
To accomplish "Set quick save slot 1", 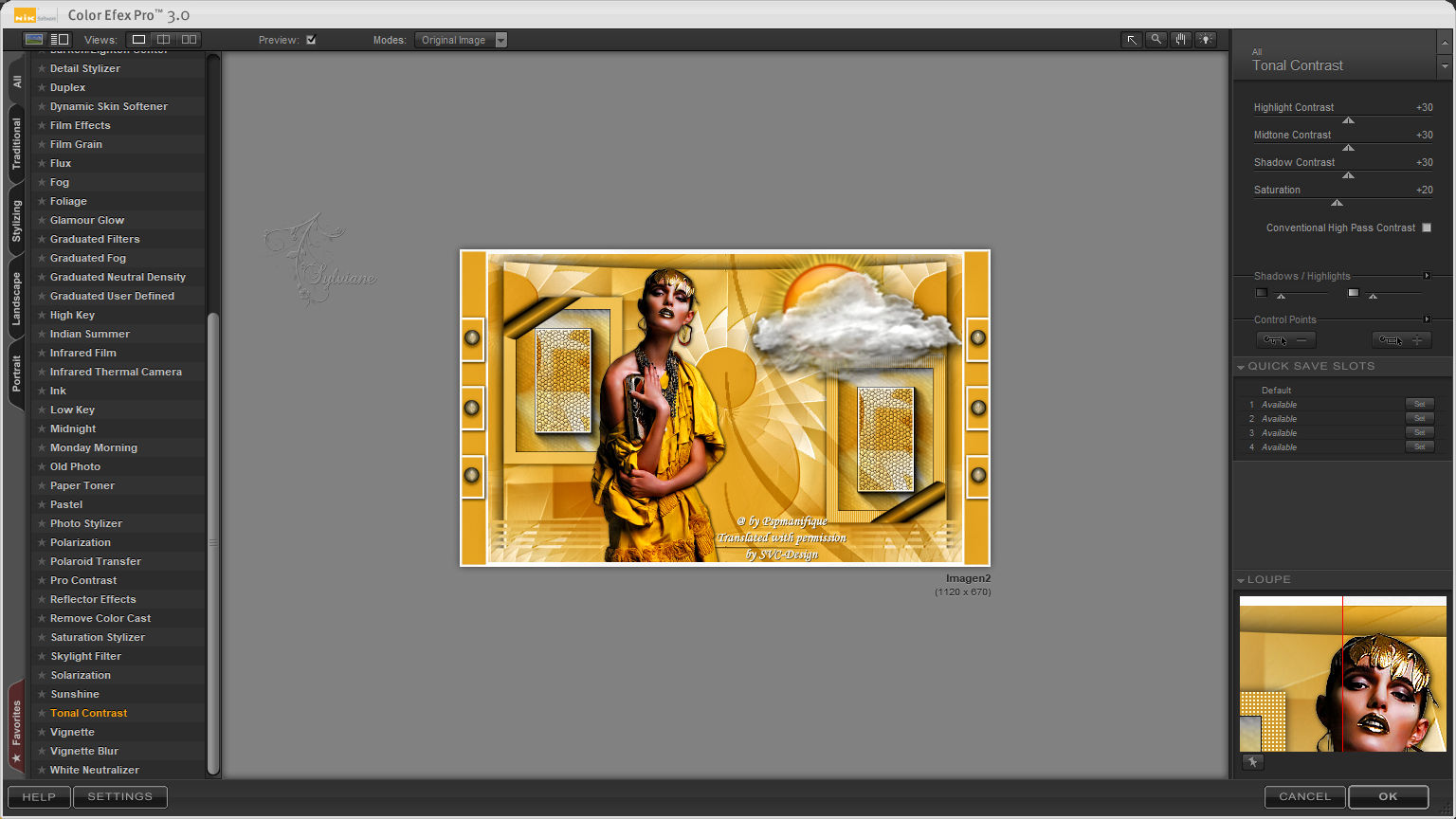I will point(1419,404).
